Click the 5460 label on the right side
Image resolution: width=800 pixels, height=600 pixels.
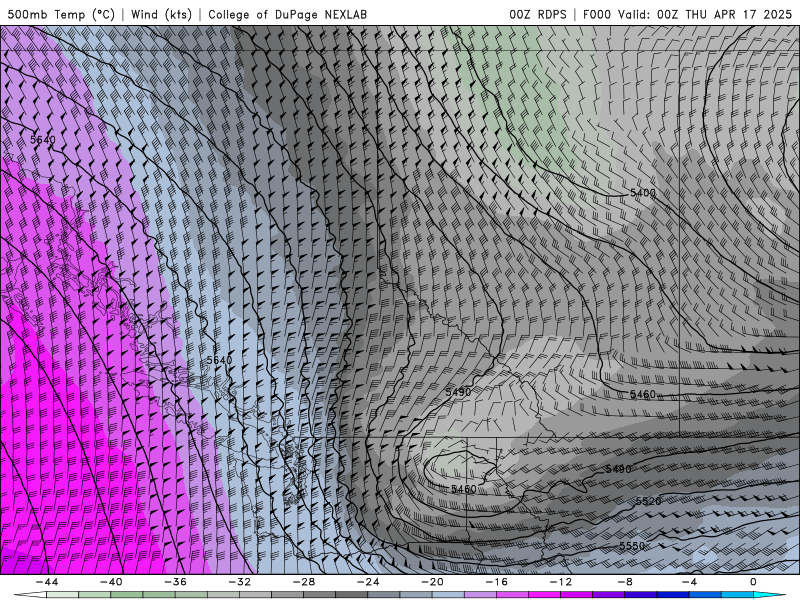coord(642,394)
